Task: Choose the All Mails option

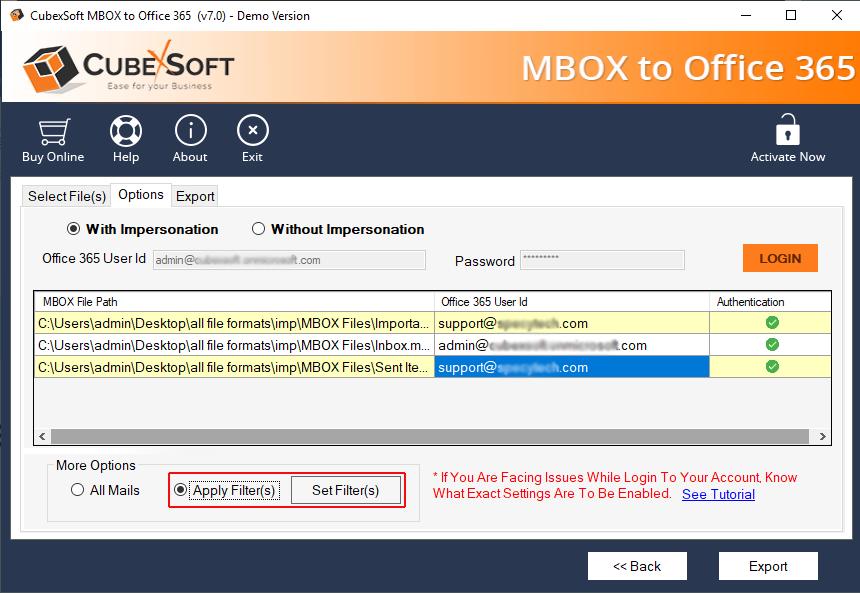Action: pyautogui.click(x=78, y=490)
